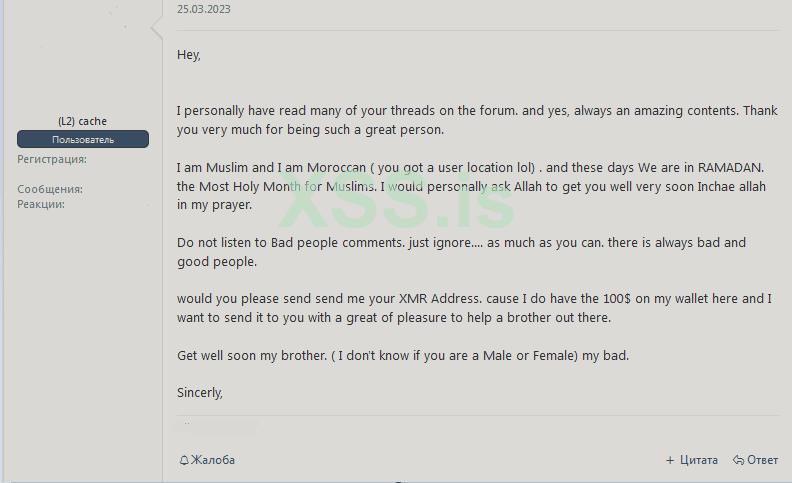Screen dimensions: 792x483
Task: Open the (L2) cache user profile
Action: tap(82, 121)
